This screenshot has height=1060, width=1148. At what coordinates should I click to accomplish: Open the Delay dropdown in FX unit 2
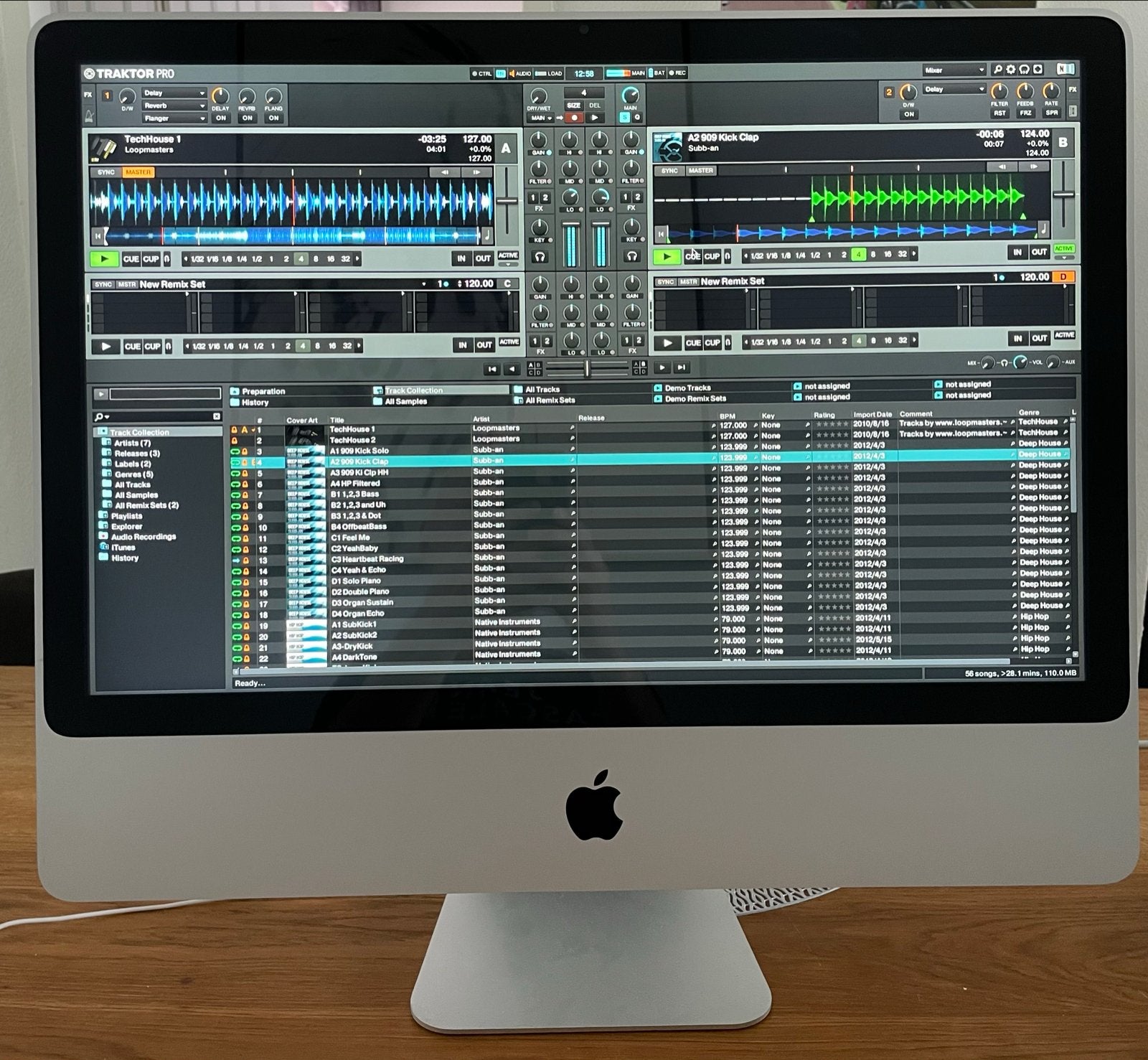click(954, 90)
